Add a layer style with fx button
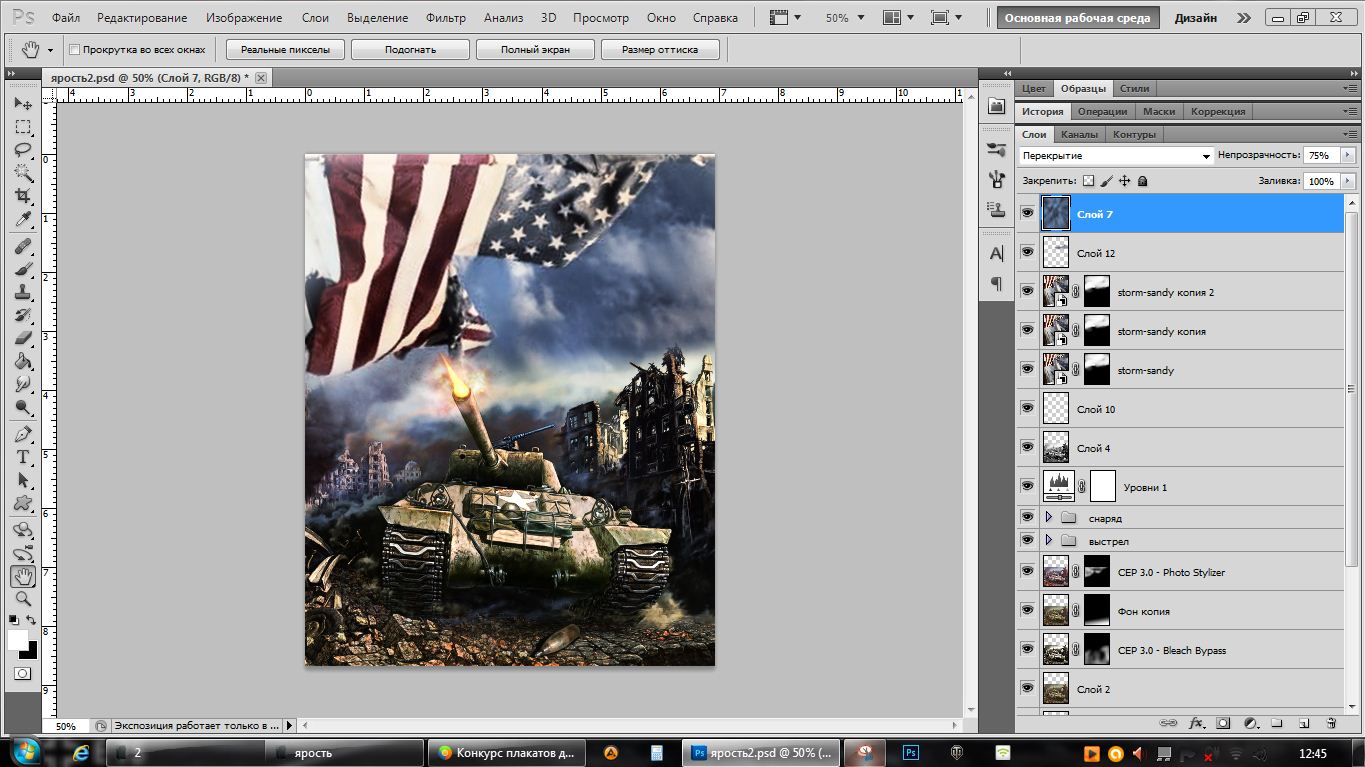This screenshot has width=1365, height=767. 1196,723
